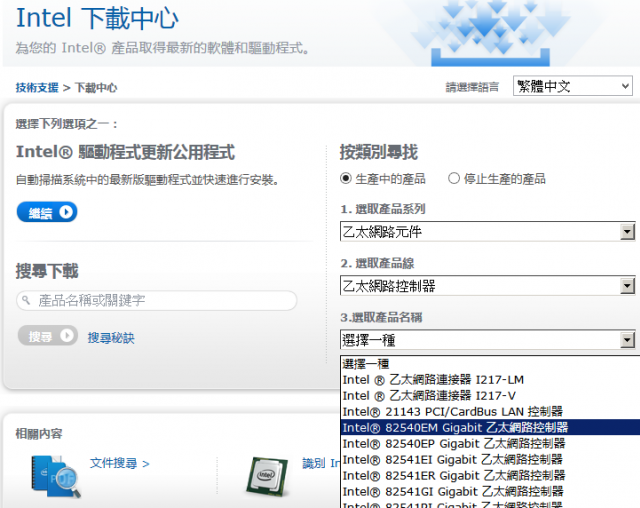This screenshot has height=508, width=640.
Task: Click the 下載中心 breadcrumb text
Action: pyautogui.click(x=96, y=87)
